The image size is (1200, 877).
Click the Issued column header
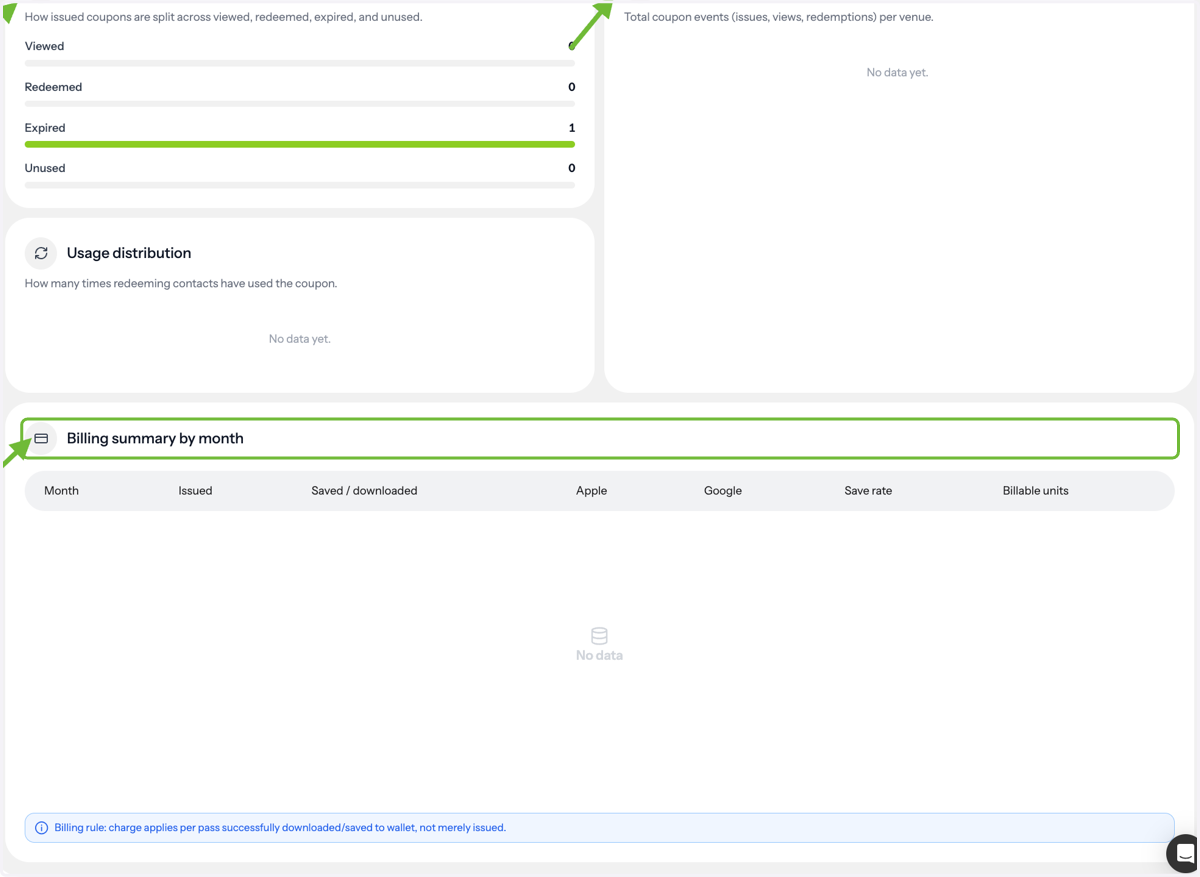[x=195, y=491]
